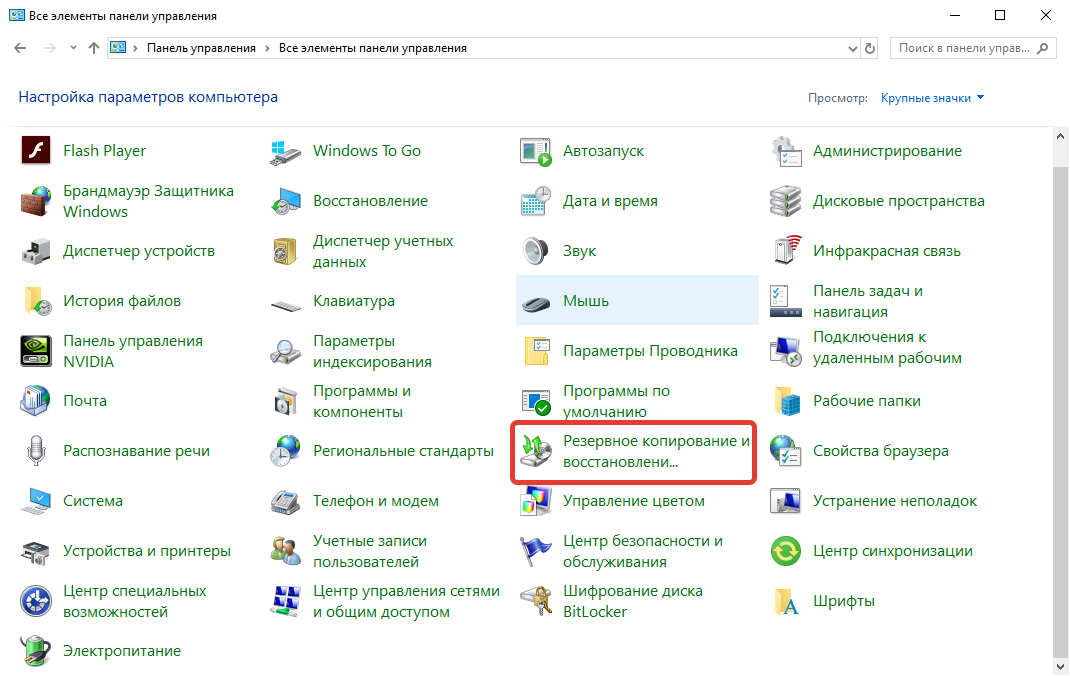Click the Брандмауэр Защитника Windows firewall icon

point(36,201)
